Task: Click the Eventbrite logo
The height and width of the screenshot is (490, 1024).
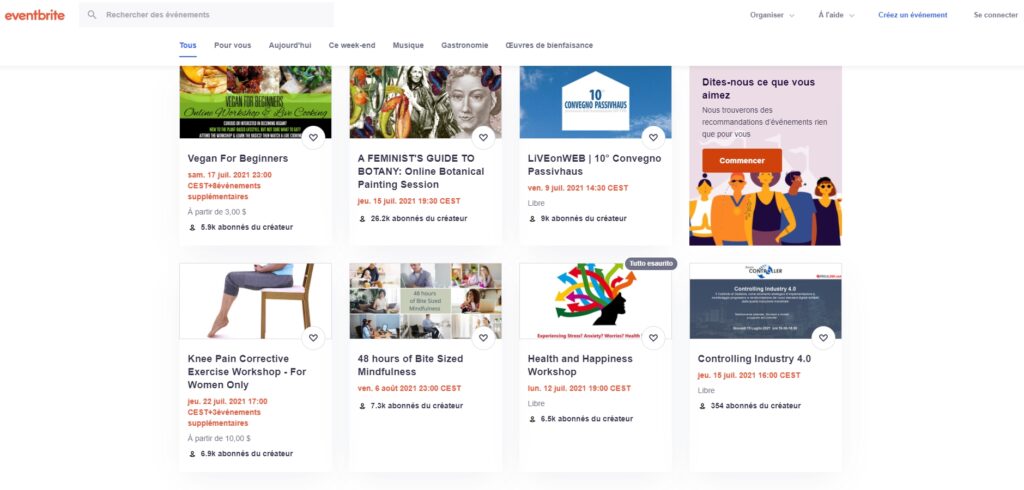Action: point(35,15)
